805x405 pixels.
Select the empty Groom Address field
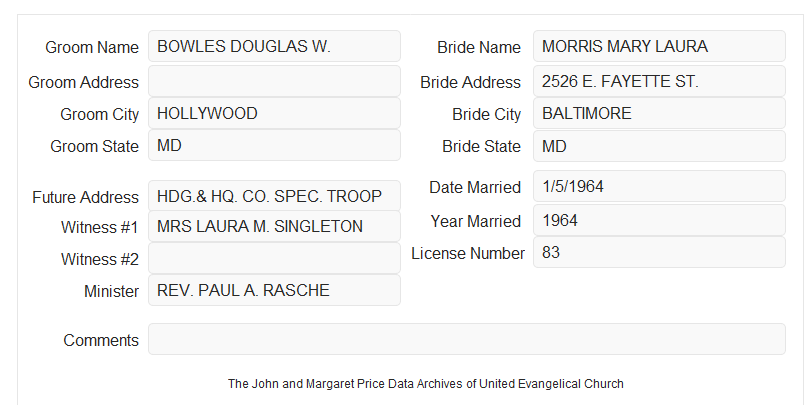pos(274,81)
